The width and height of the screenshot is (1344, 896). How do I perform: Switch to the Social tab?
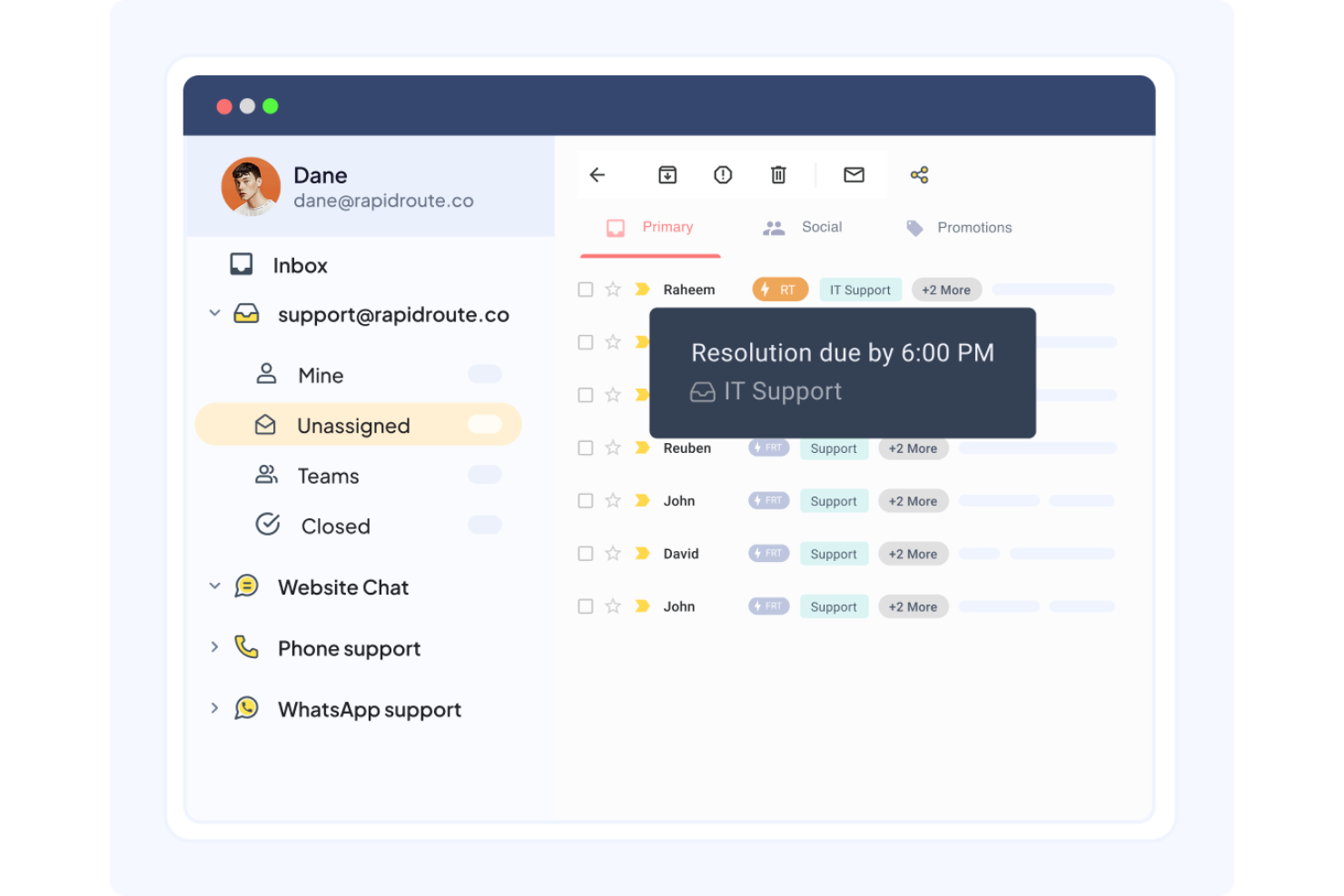(x=820, y=227)
